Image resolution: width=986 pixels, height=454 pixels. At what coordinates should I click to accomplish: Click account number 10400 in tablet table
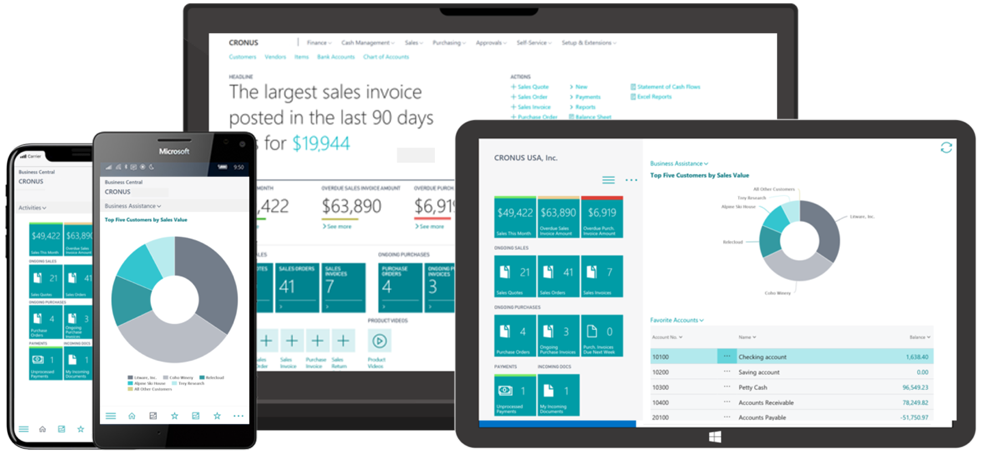click(660, 402)
